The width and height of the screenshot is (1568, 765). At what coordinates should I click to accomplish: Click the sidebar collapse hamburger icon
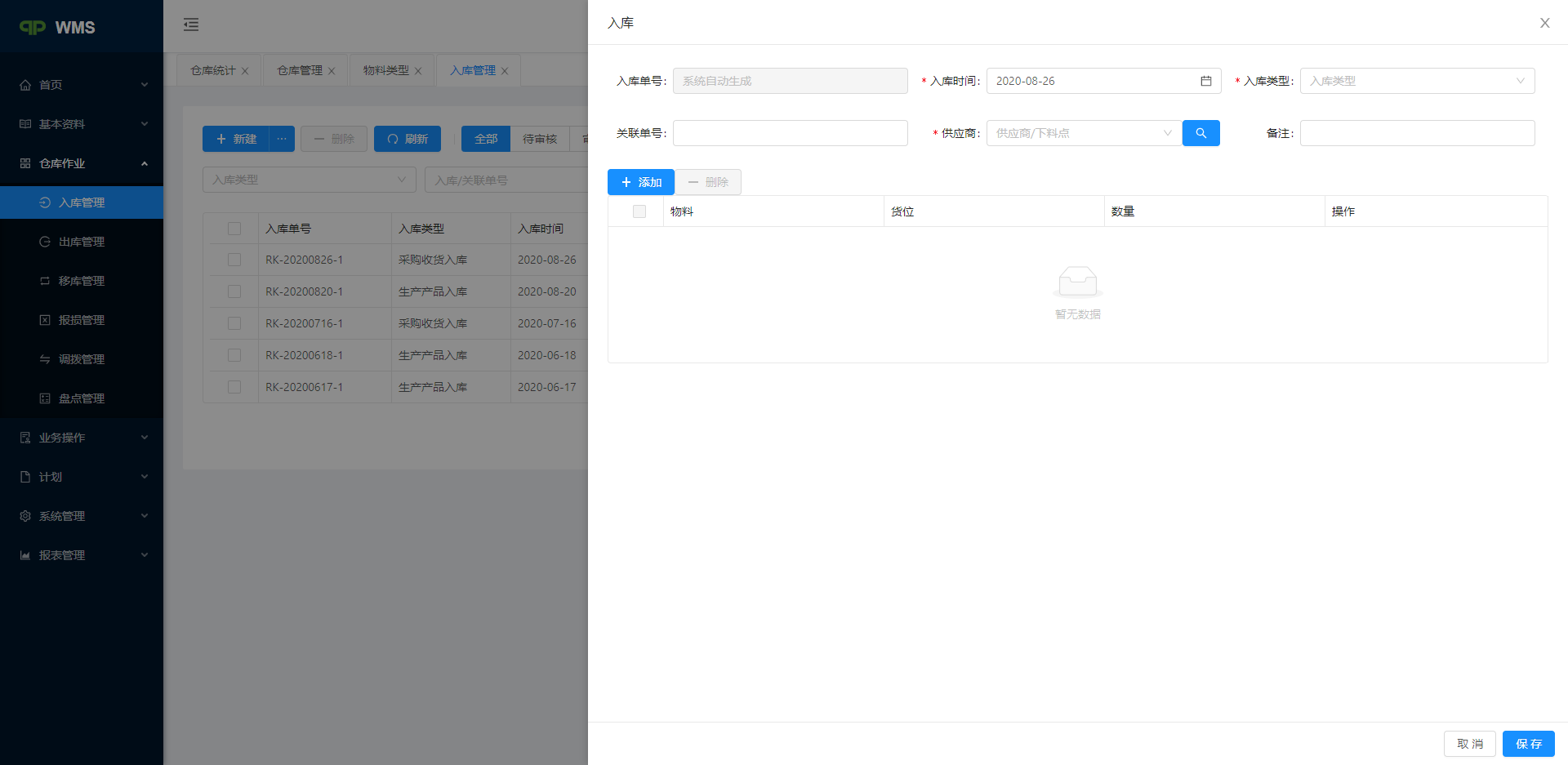pos(191,24)
